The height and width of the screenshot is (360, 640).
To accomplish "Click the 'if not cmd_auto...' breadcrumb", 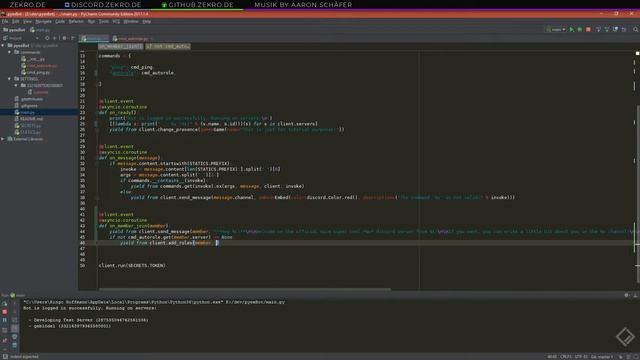I will coord(168,46).
